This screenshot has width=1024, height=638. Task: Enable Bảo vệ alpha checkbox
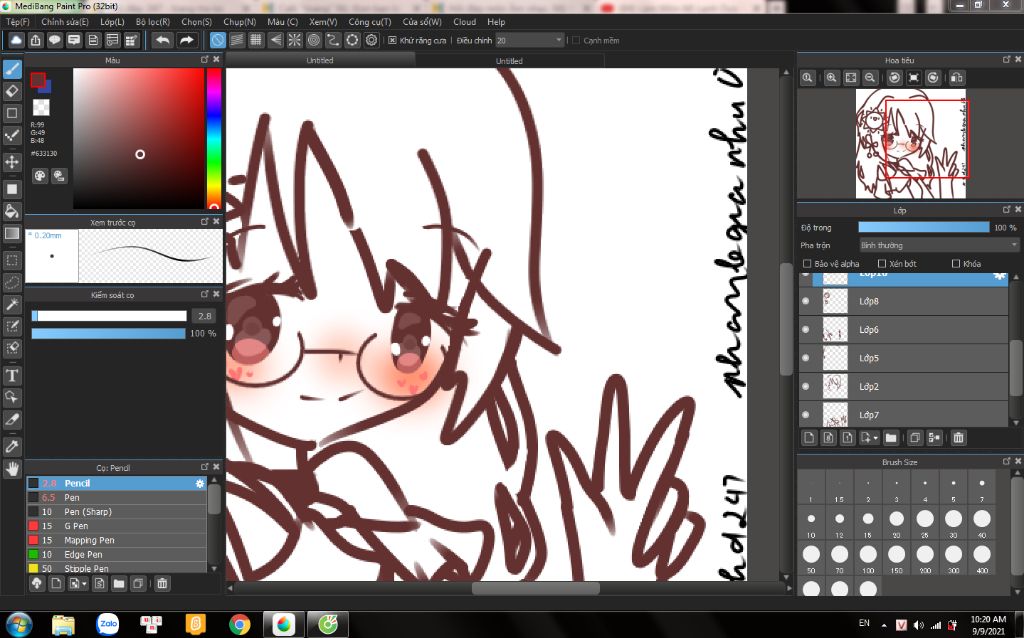pyautogui.click(x=807, y=264)
